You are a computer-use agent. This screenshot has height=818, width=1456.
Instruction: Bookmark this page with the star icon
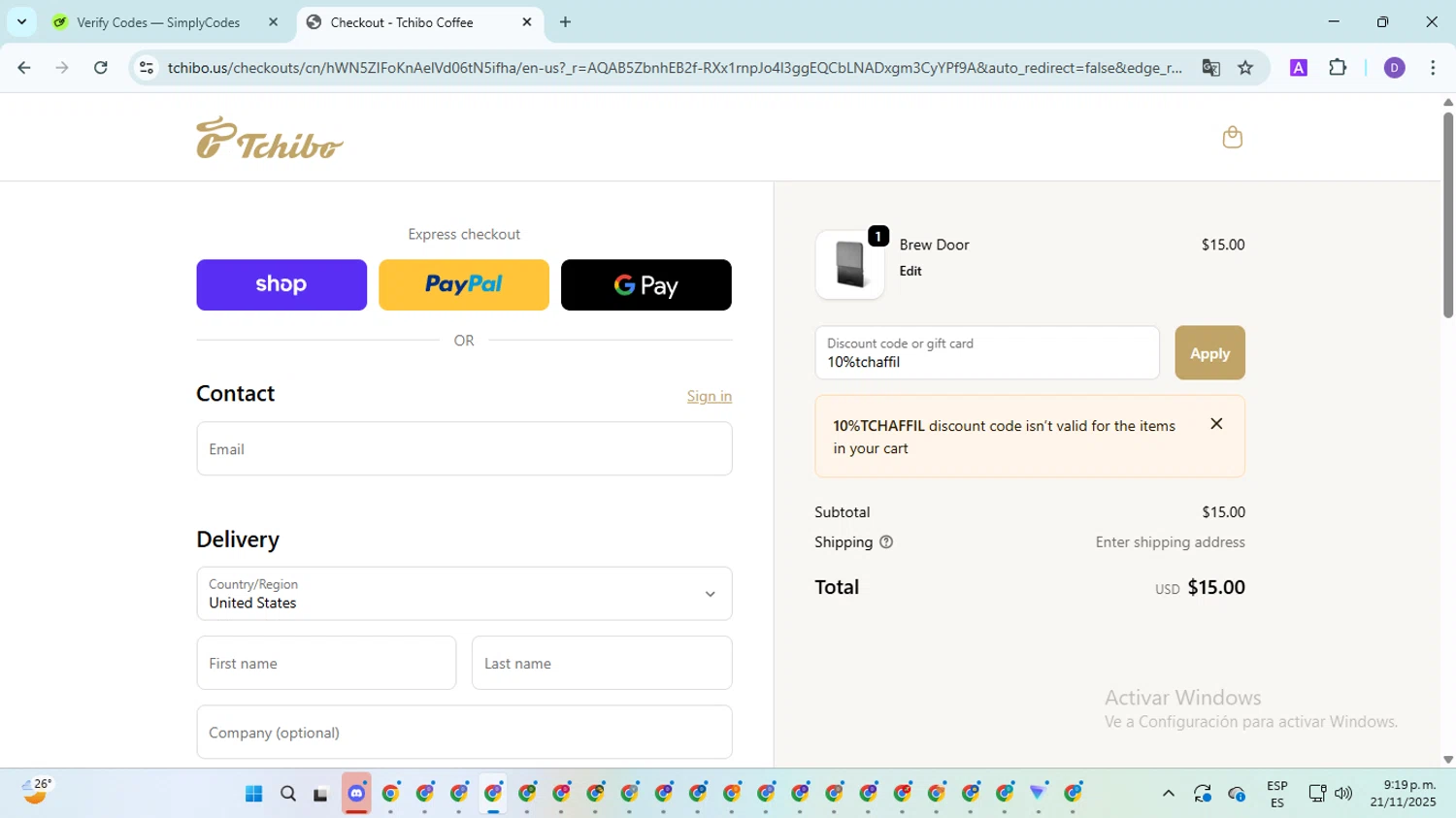pos(1245,68)
